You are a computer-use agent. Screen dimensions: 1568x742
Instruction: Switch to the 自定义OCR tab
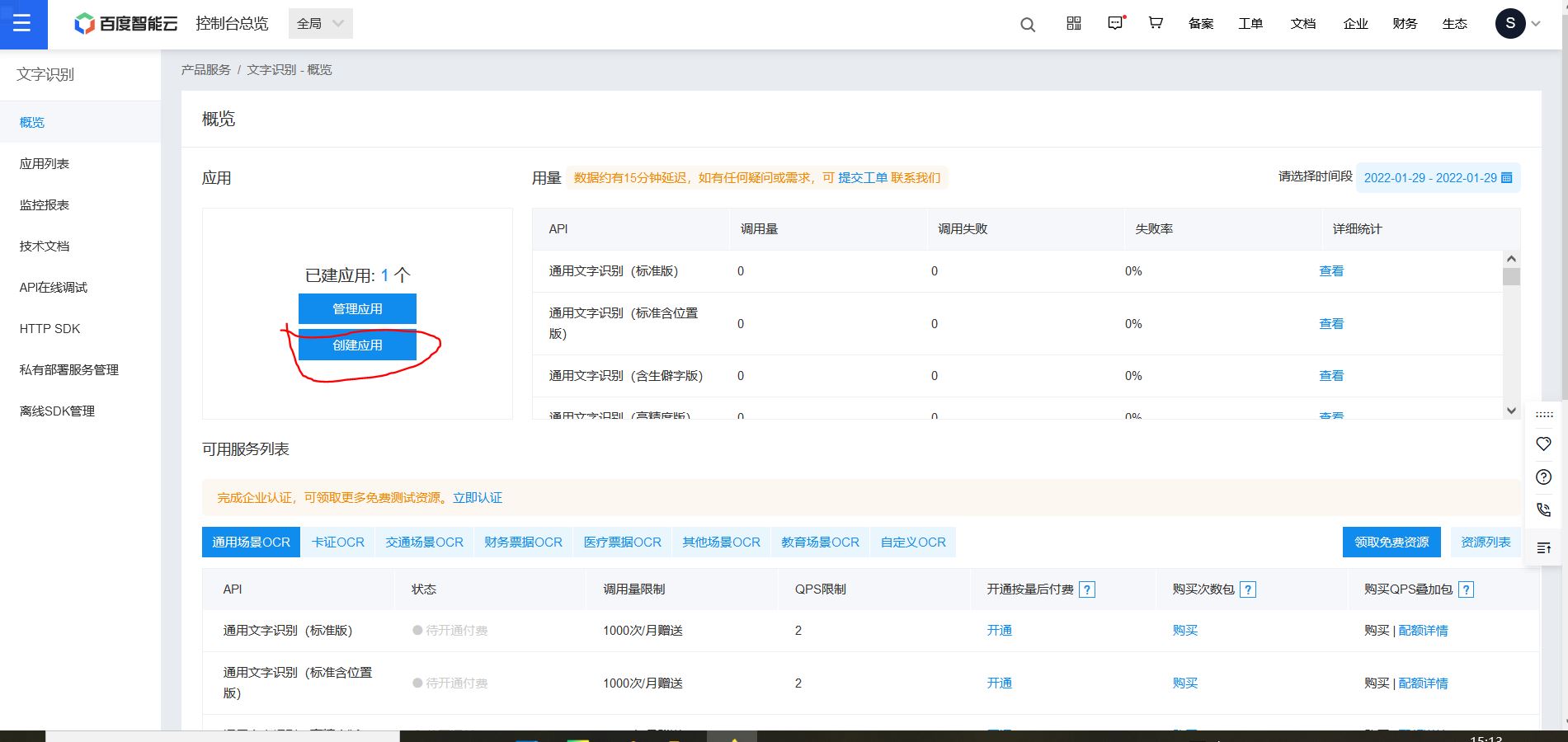(913, 542)
